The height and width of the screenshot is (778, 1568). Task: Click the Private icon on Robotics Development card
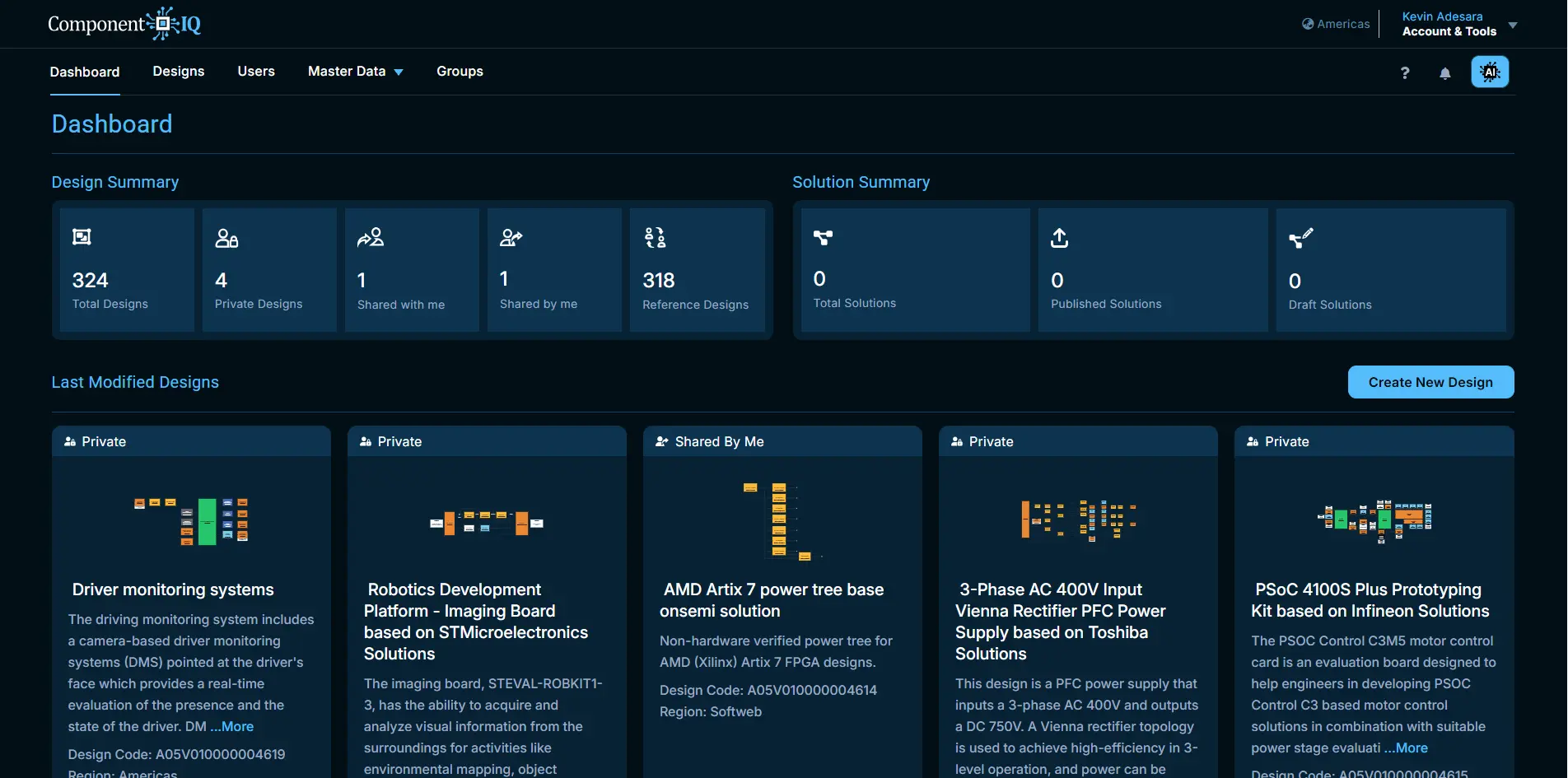pyautogui.click(x=366, y=442)
